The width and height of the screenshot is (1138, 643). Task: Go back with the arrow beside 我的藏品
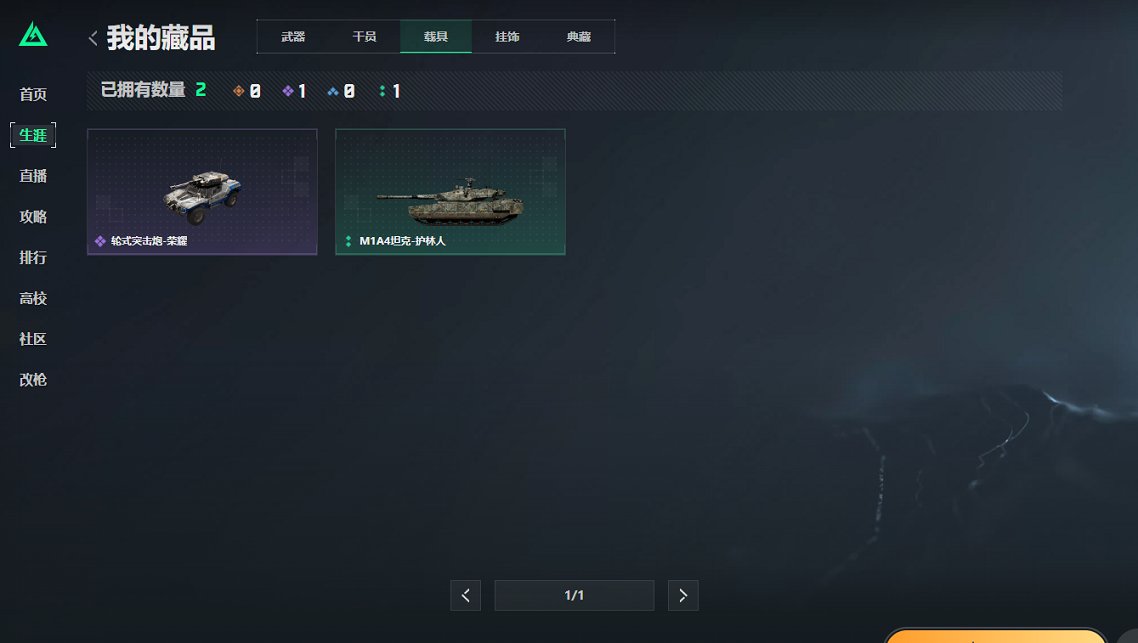93,38
